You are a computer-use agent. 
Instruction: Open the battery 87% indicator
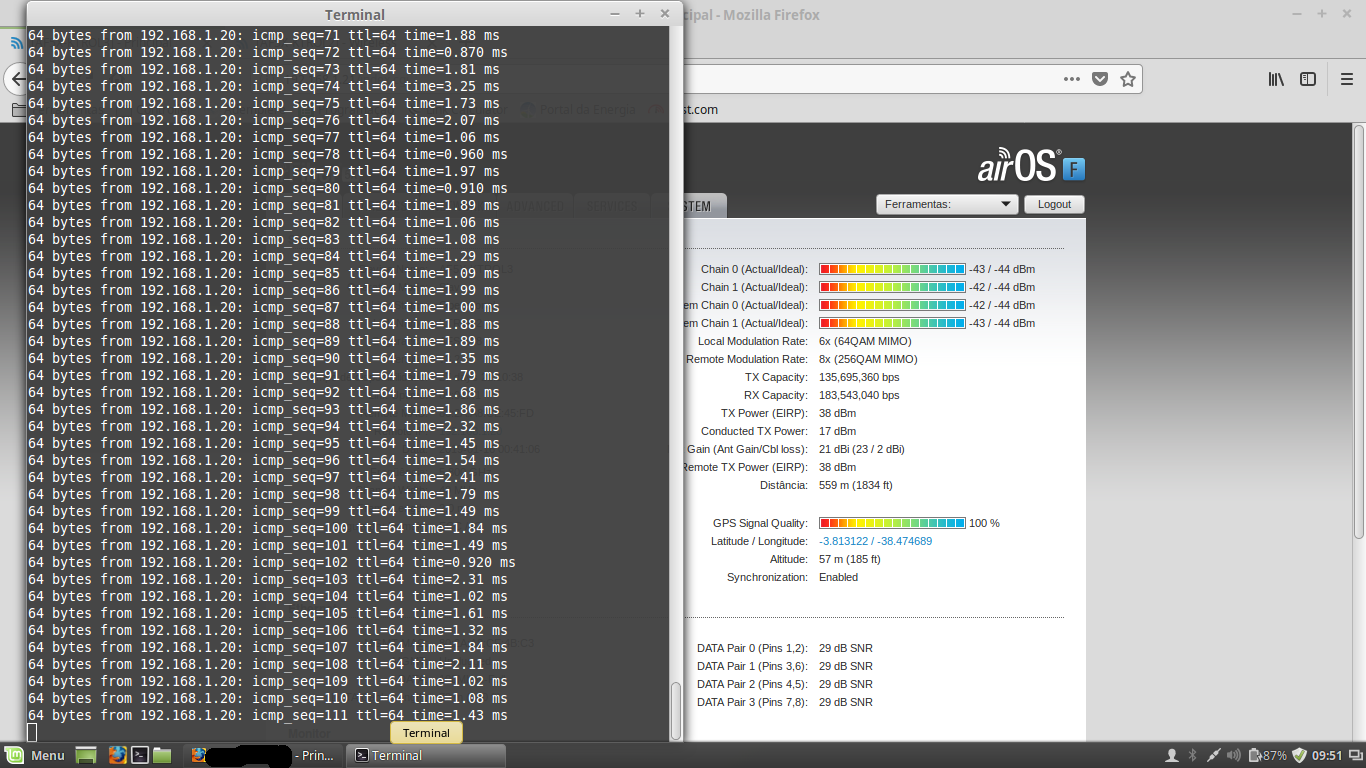pos(1266,755)
